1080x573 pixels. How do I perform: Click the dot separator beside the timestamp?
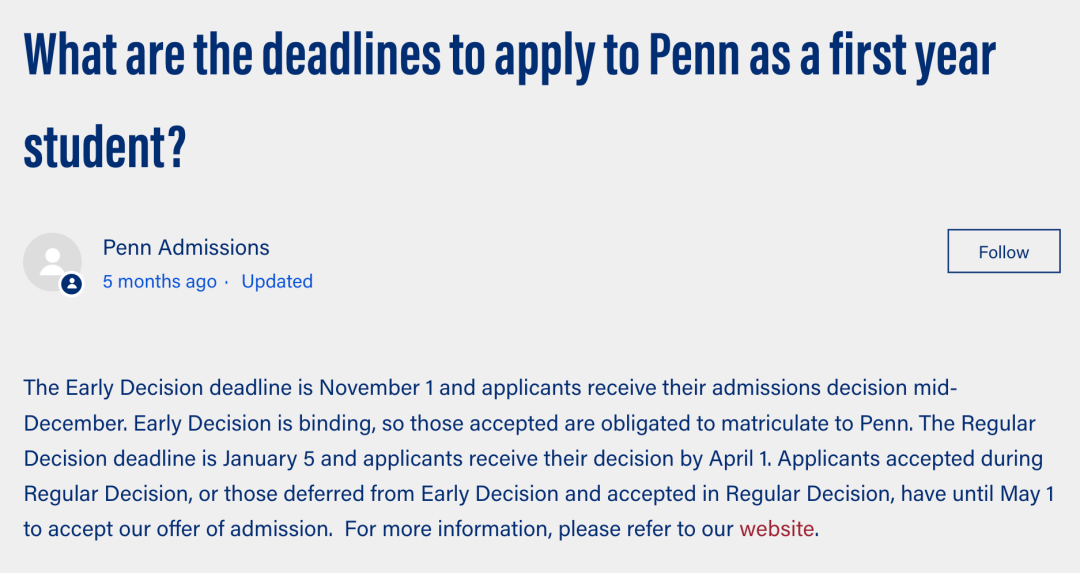[x=227, y=282]
